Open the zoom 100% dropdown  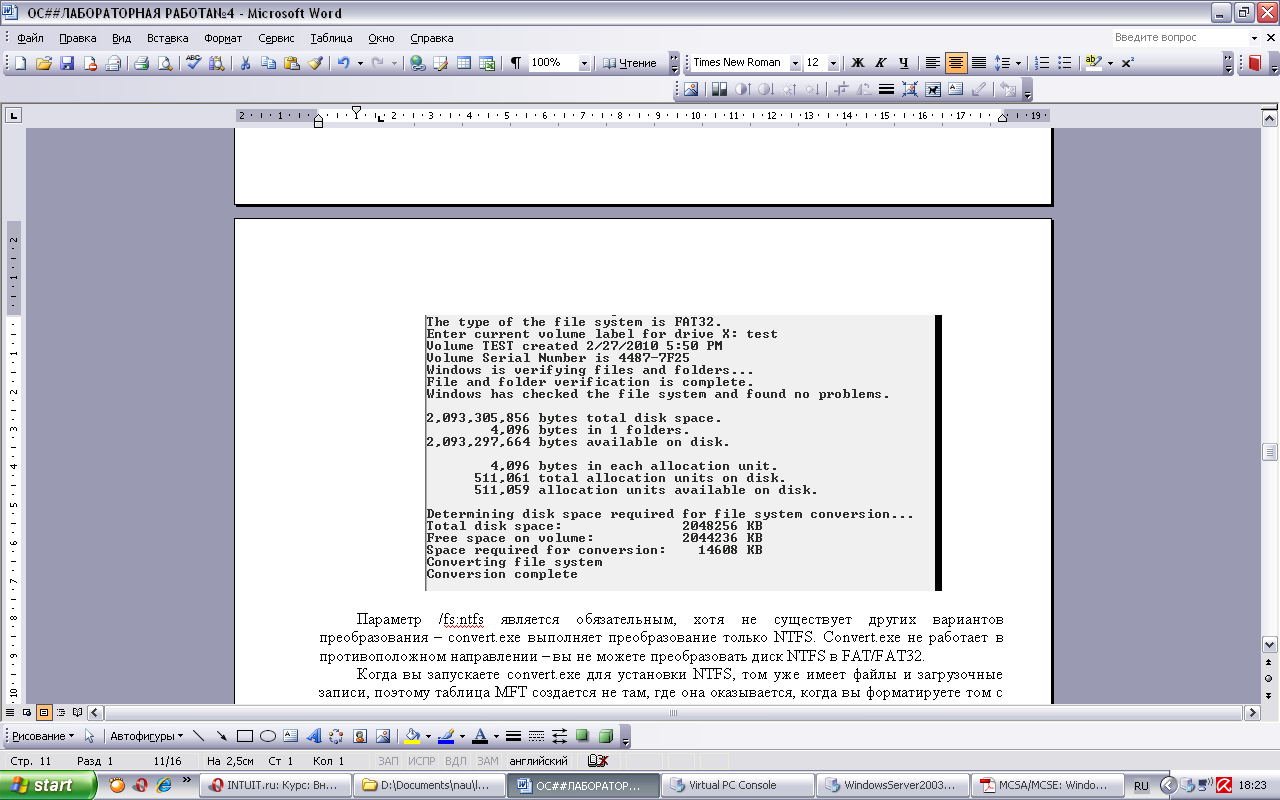pyautogui.click(x=585, y=63)
